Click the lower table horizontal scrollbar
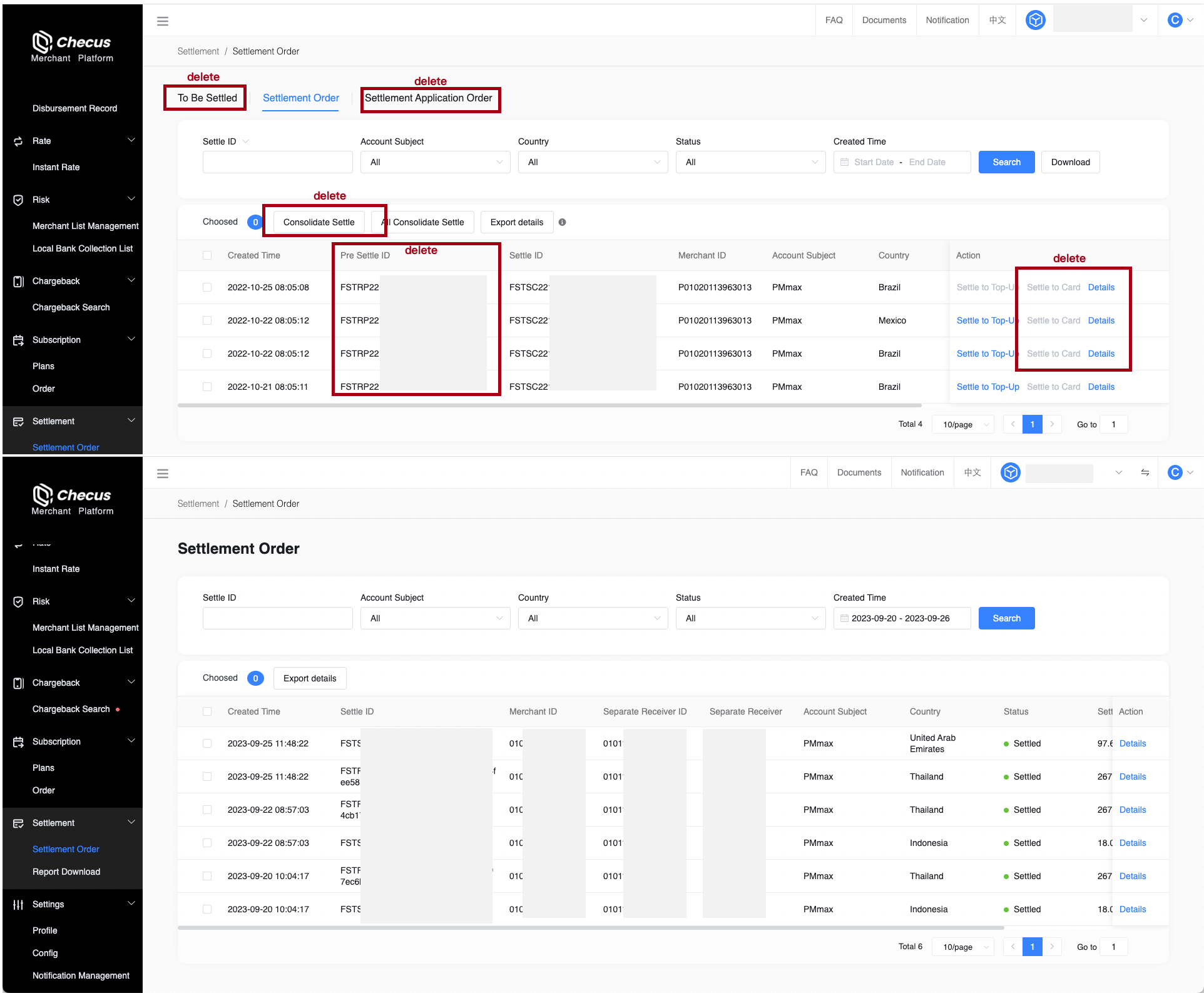This screenshot has width=1204, height=993. tap(590, 927)
